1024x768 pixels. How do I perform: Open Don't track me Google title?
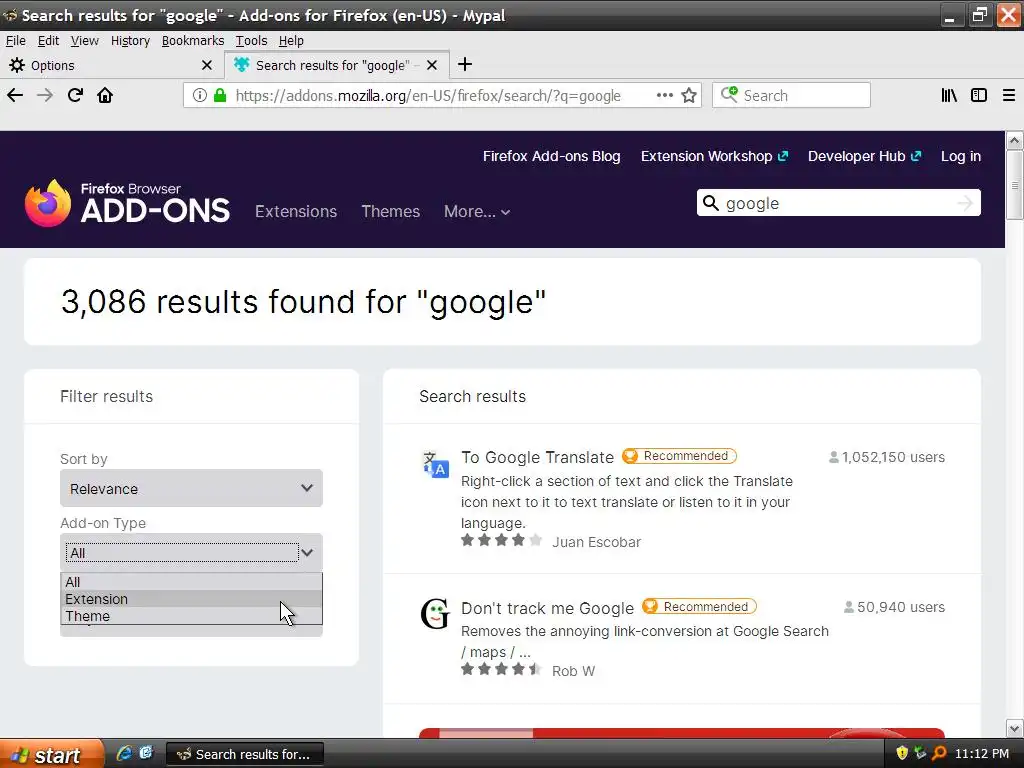click(x=547, y=608)
